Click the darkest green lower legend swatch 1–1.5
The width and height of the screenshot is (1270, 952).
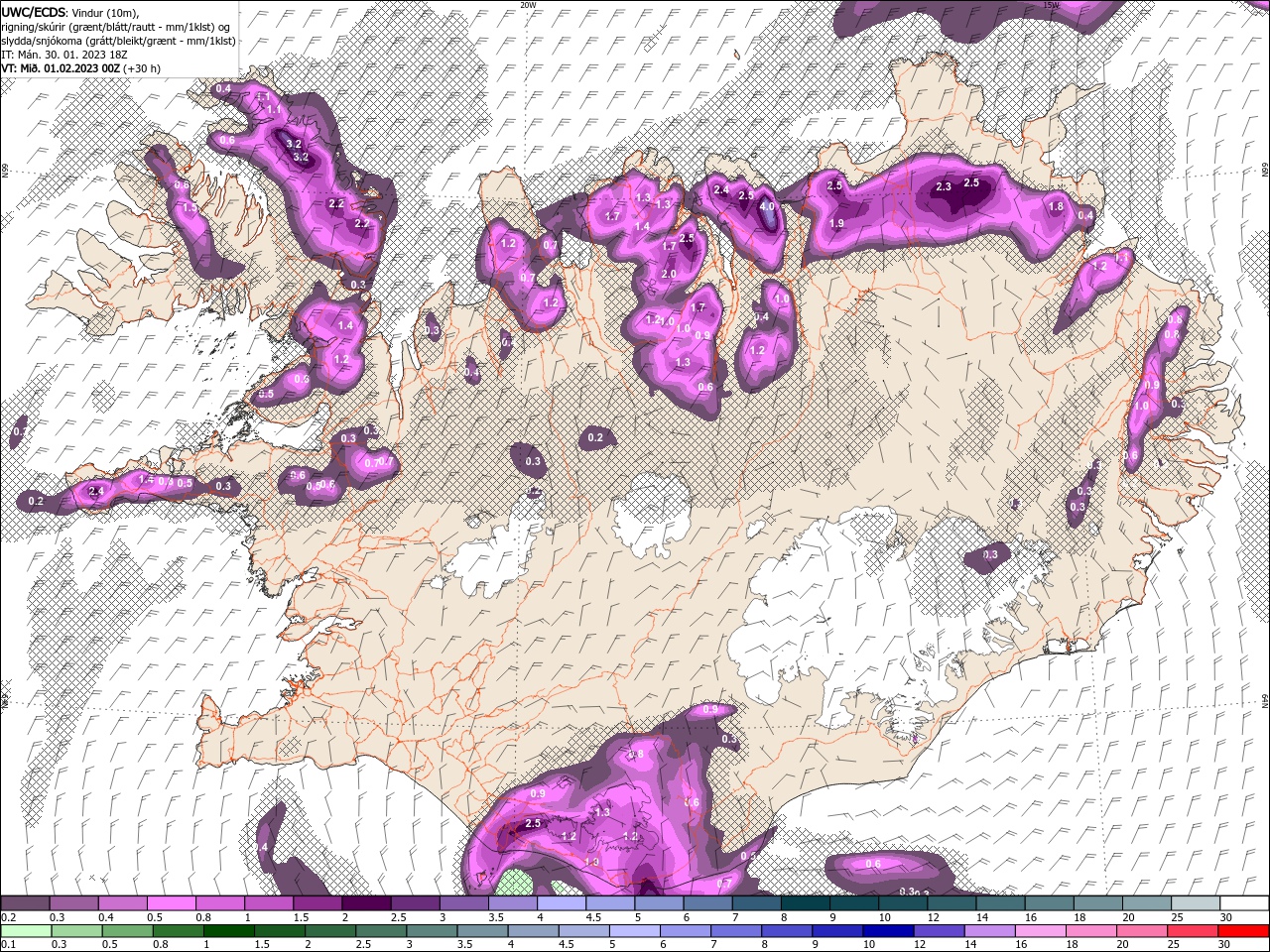pos(229,931)
